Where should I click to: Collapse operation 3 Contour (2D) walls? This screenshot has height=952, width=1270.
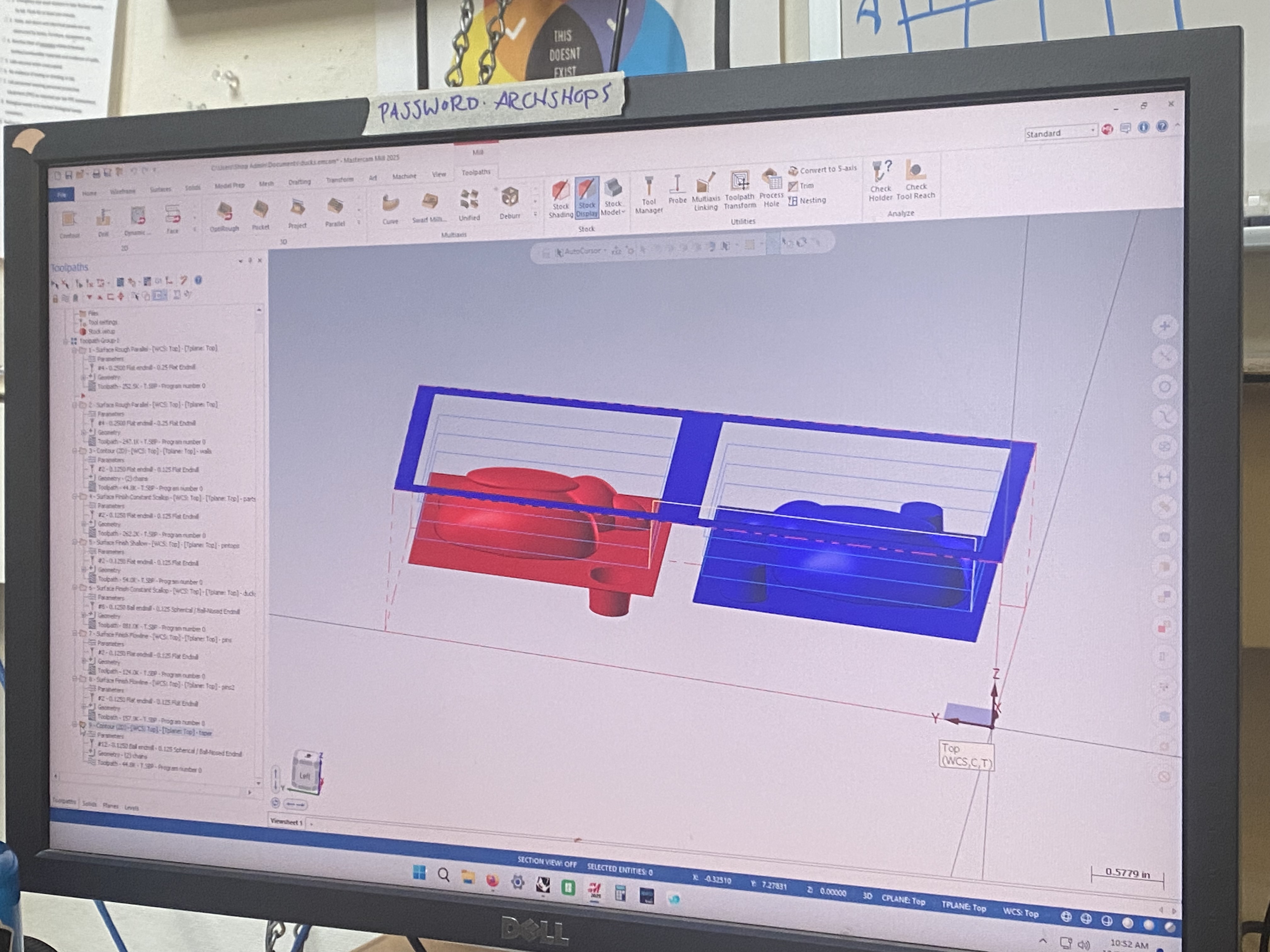(75, 451)
